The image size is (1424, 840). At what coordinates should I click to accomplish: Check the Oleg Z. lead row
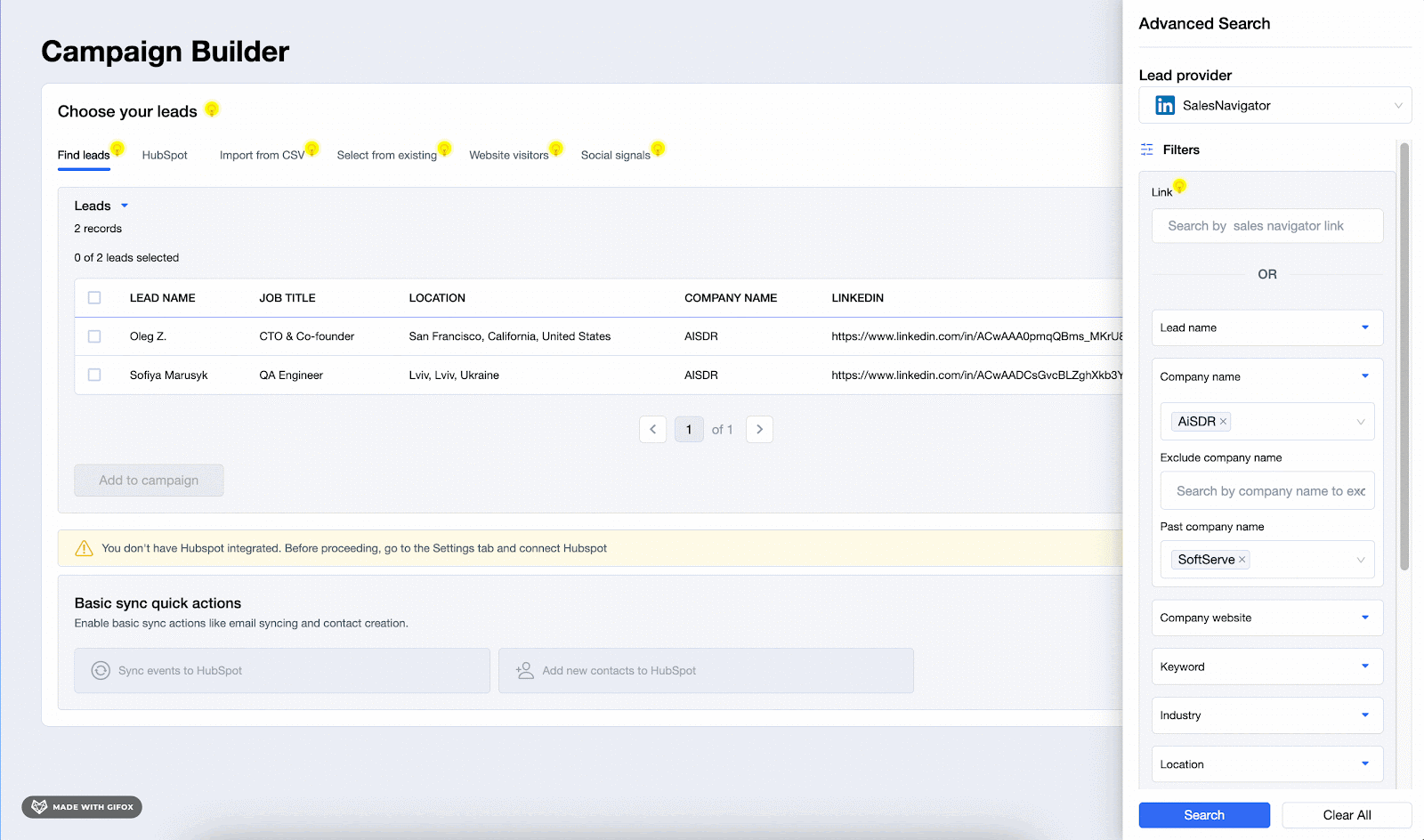[x=94, y=336]
